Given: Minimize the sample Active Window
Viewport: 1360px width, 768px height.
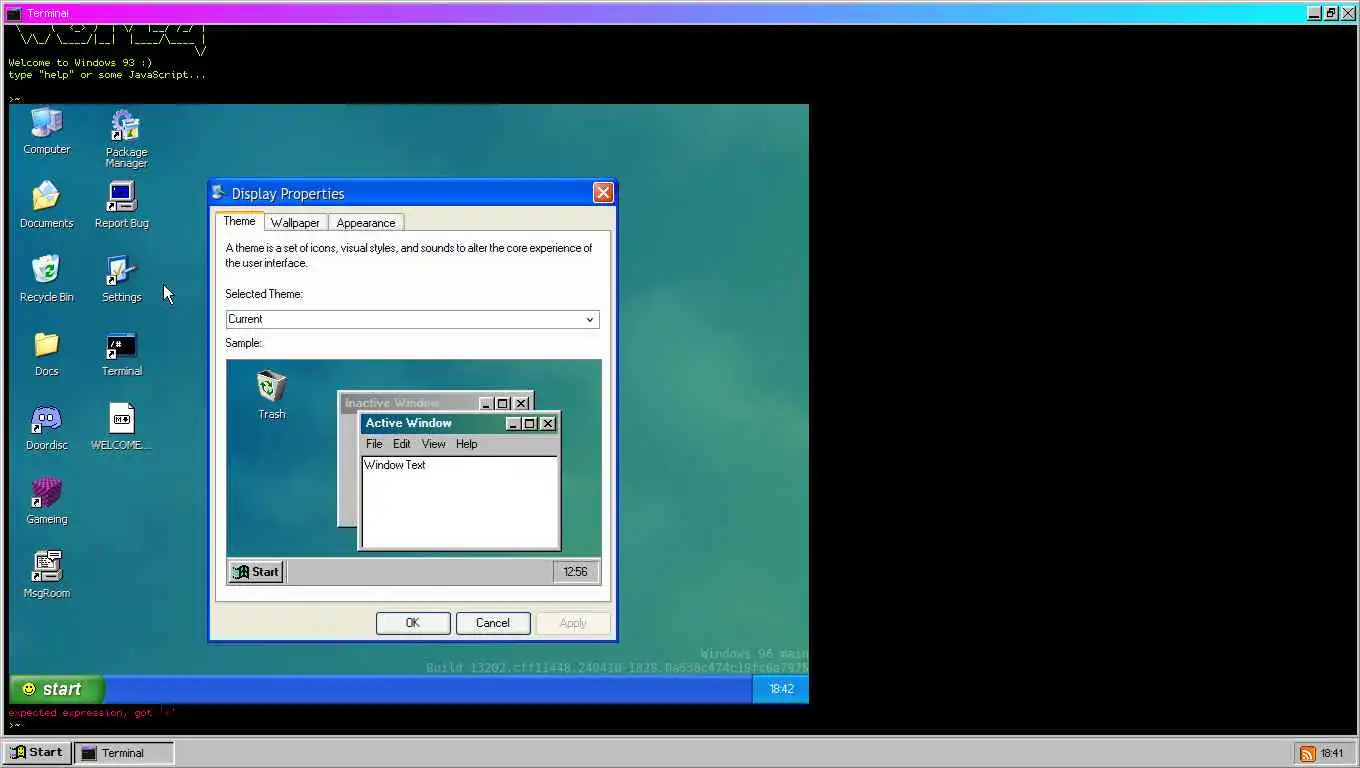Looking at the screenshot, I should [514, 424].
